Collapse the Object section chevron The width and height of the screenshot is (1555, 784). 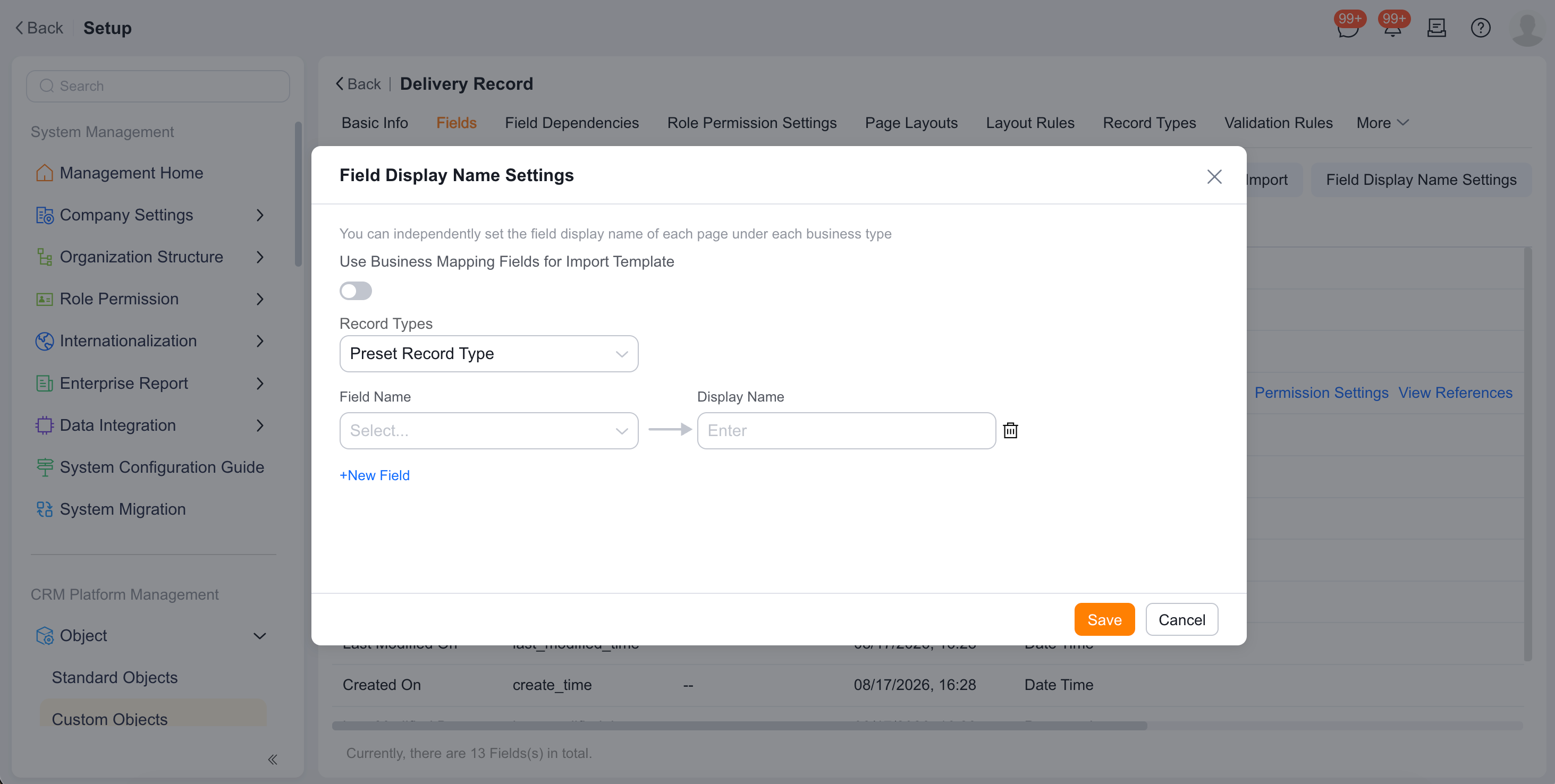click(259, 635)
